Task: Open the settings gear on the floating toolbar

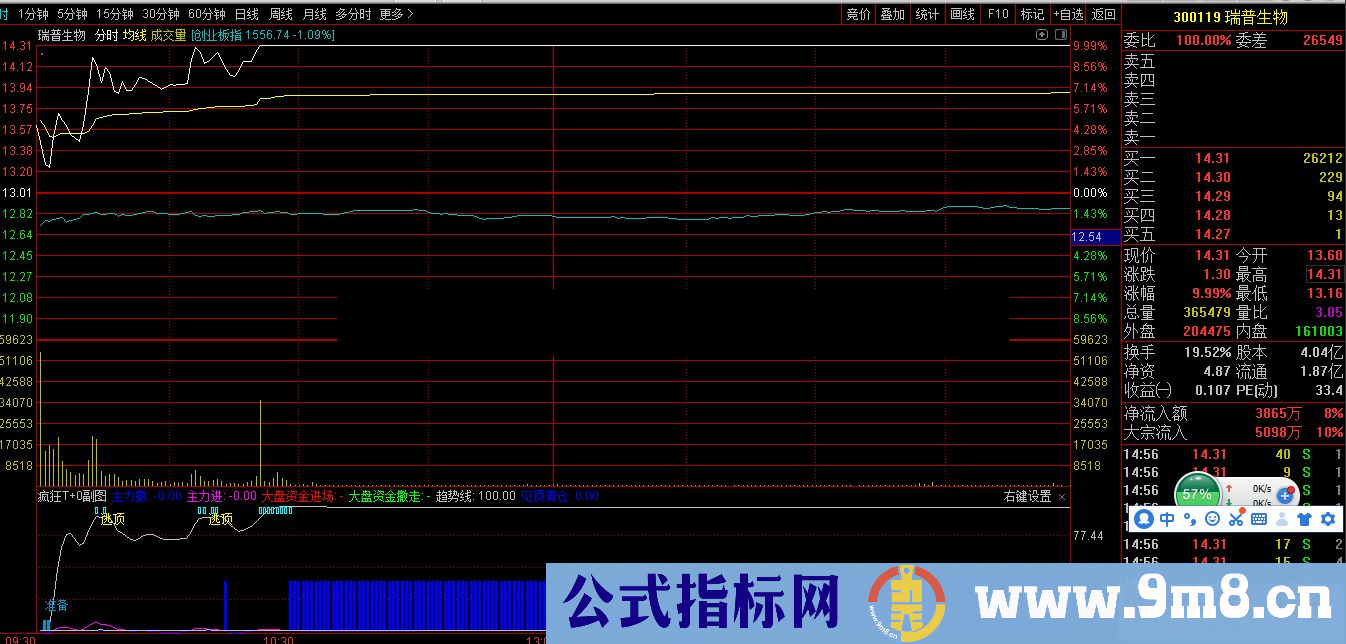Action: click(x=1327, y=520)
